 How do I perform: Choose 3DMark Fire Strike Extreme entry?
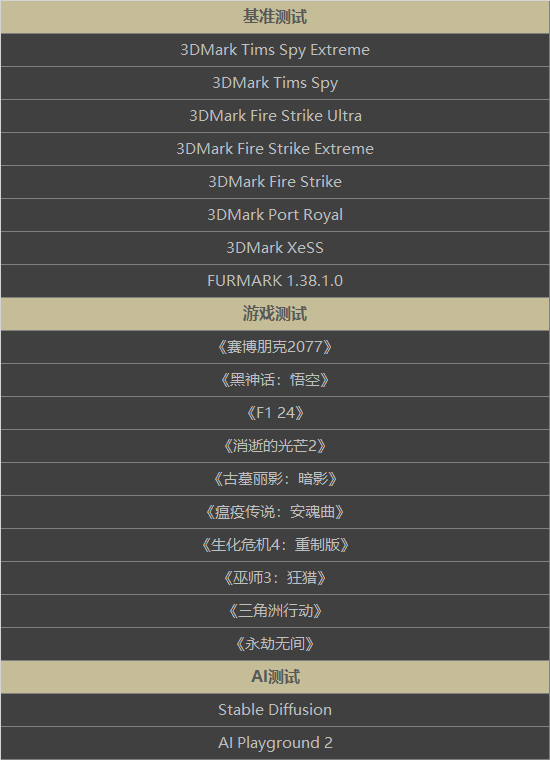[x=275, y=149]
